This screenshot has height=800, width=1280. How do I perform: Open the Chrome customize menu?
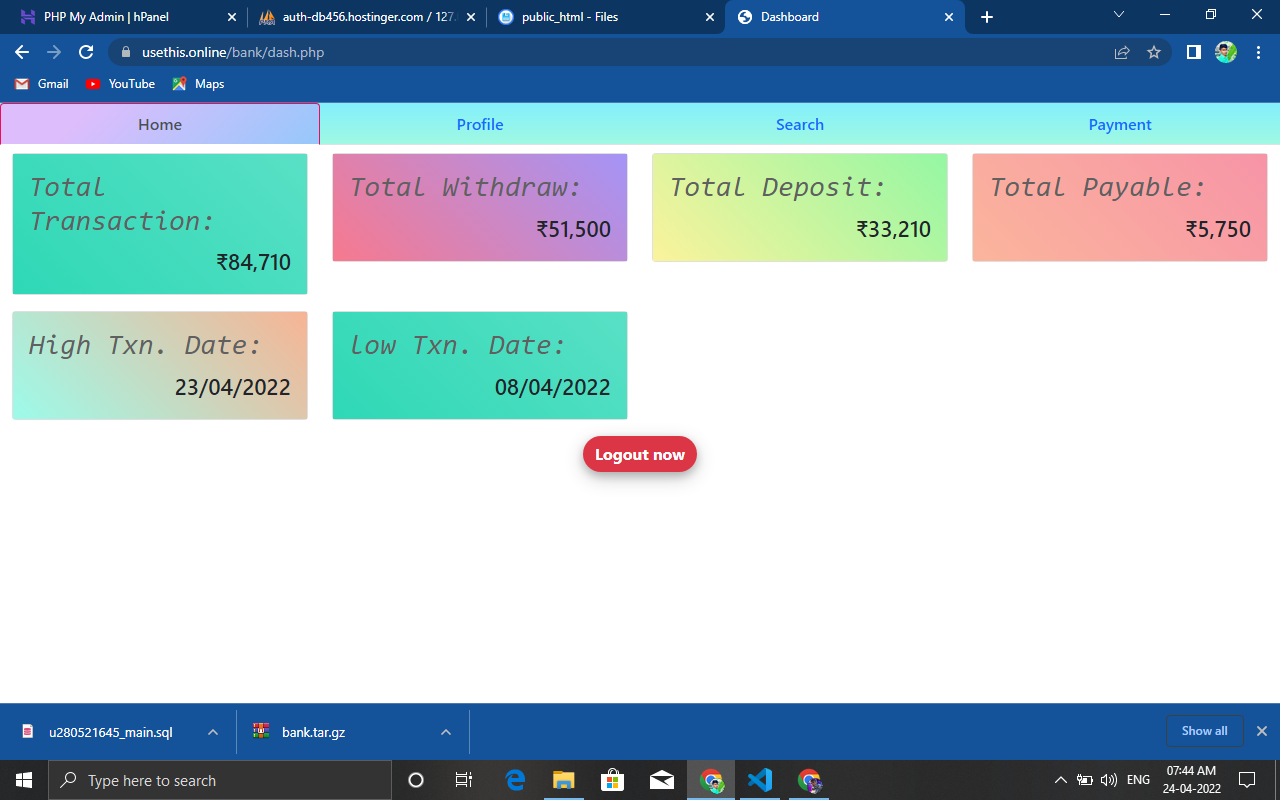pyautogui.click(x=1258, y=51)
